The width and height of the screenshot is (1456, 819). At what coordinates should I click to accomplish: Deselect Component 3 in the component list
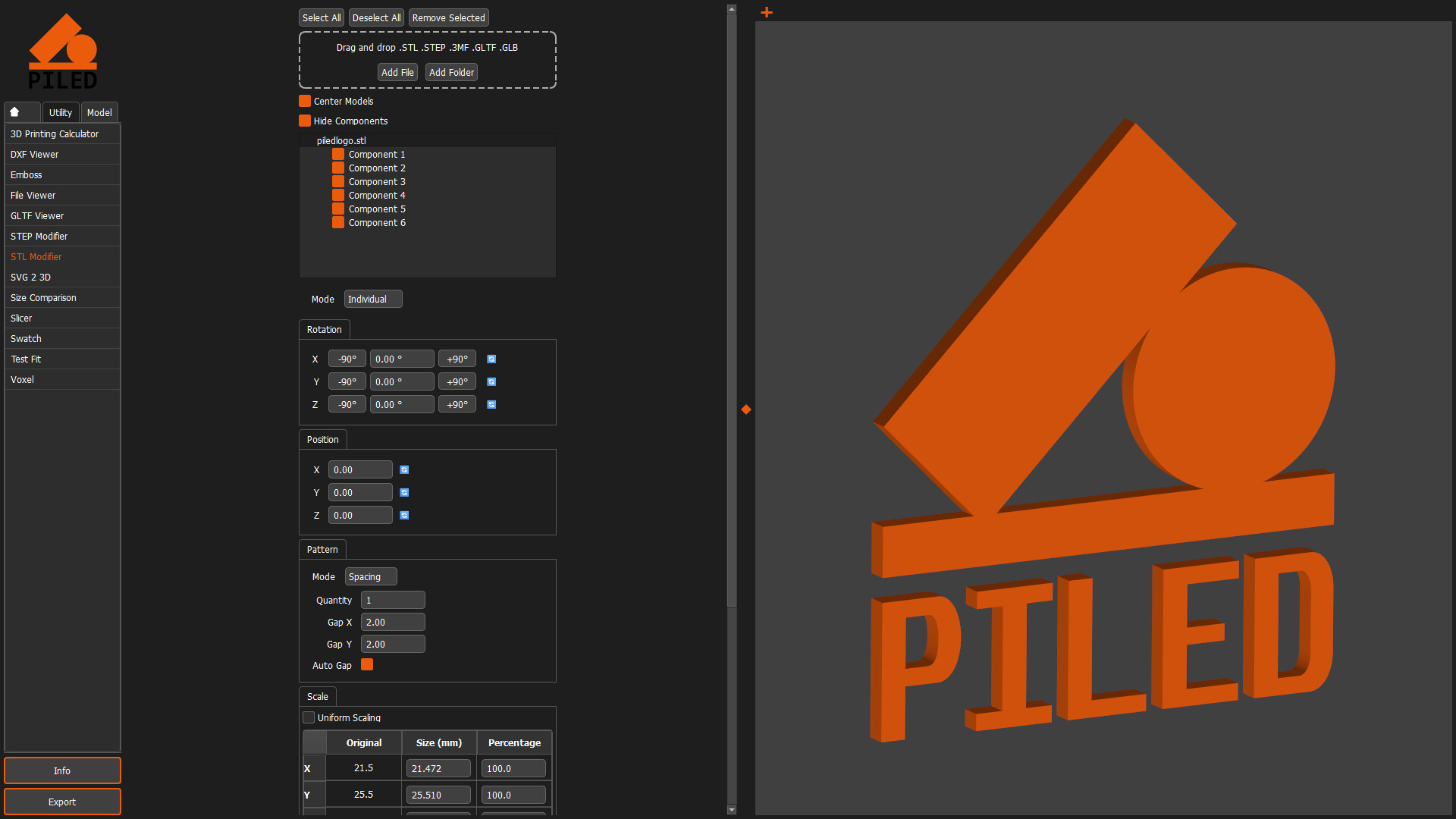[x=337, y=181]
